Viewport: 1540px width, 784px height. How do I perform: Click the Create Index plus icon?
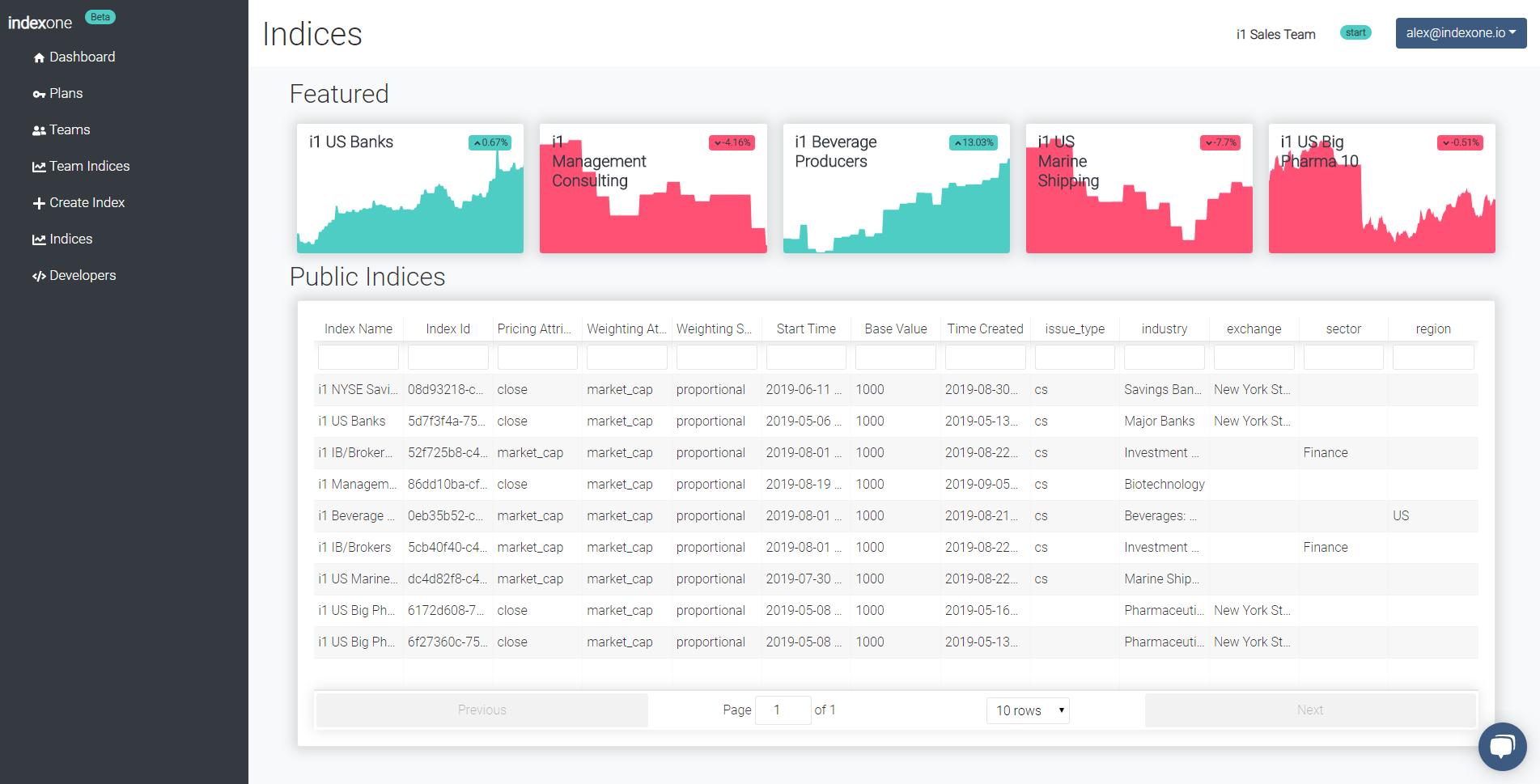pos(39,203)
